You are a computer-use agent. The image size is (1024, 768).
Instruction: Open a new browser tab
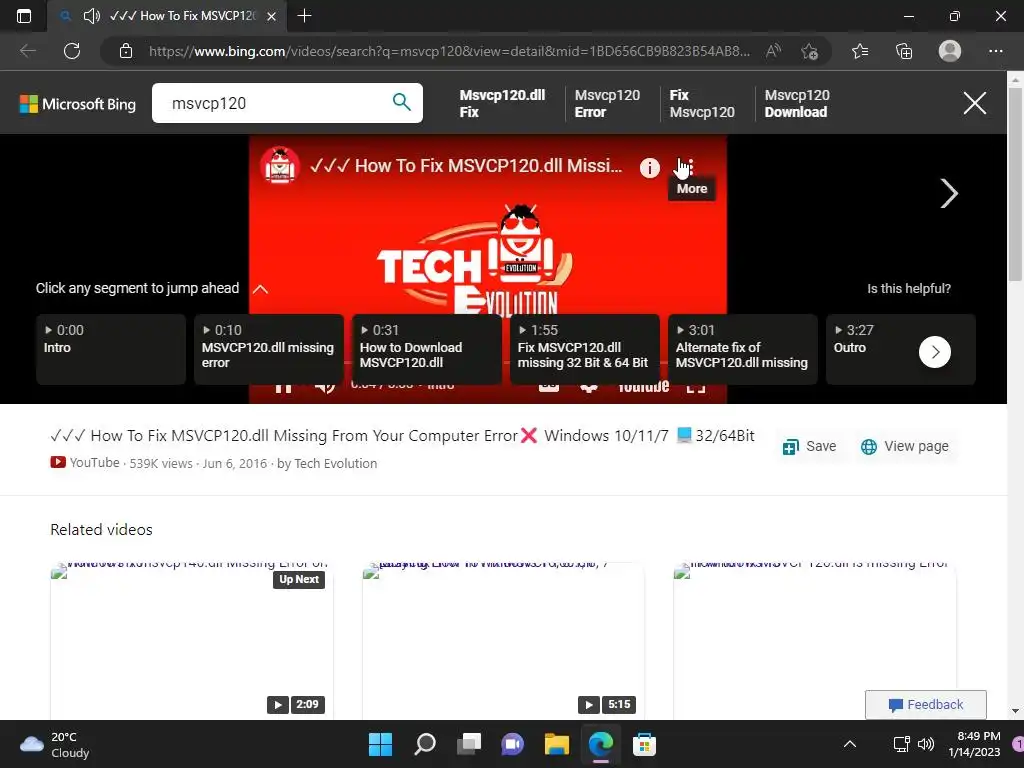pyautogui.click(x=304, y=16)
